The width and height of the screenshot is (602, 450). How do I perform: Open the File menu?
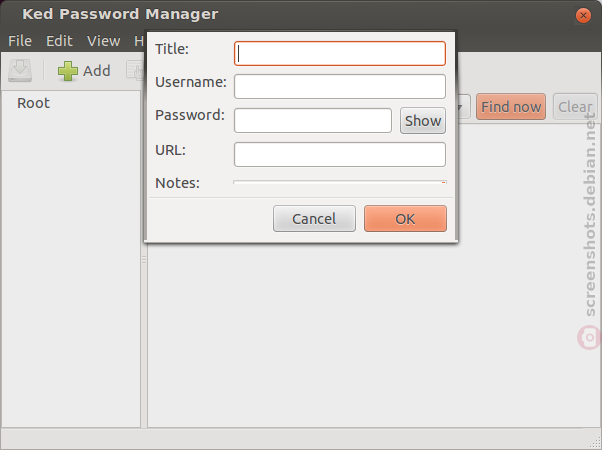pos(20,41)
